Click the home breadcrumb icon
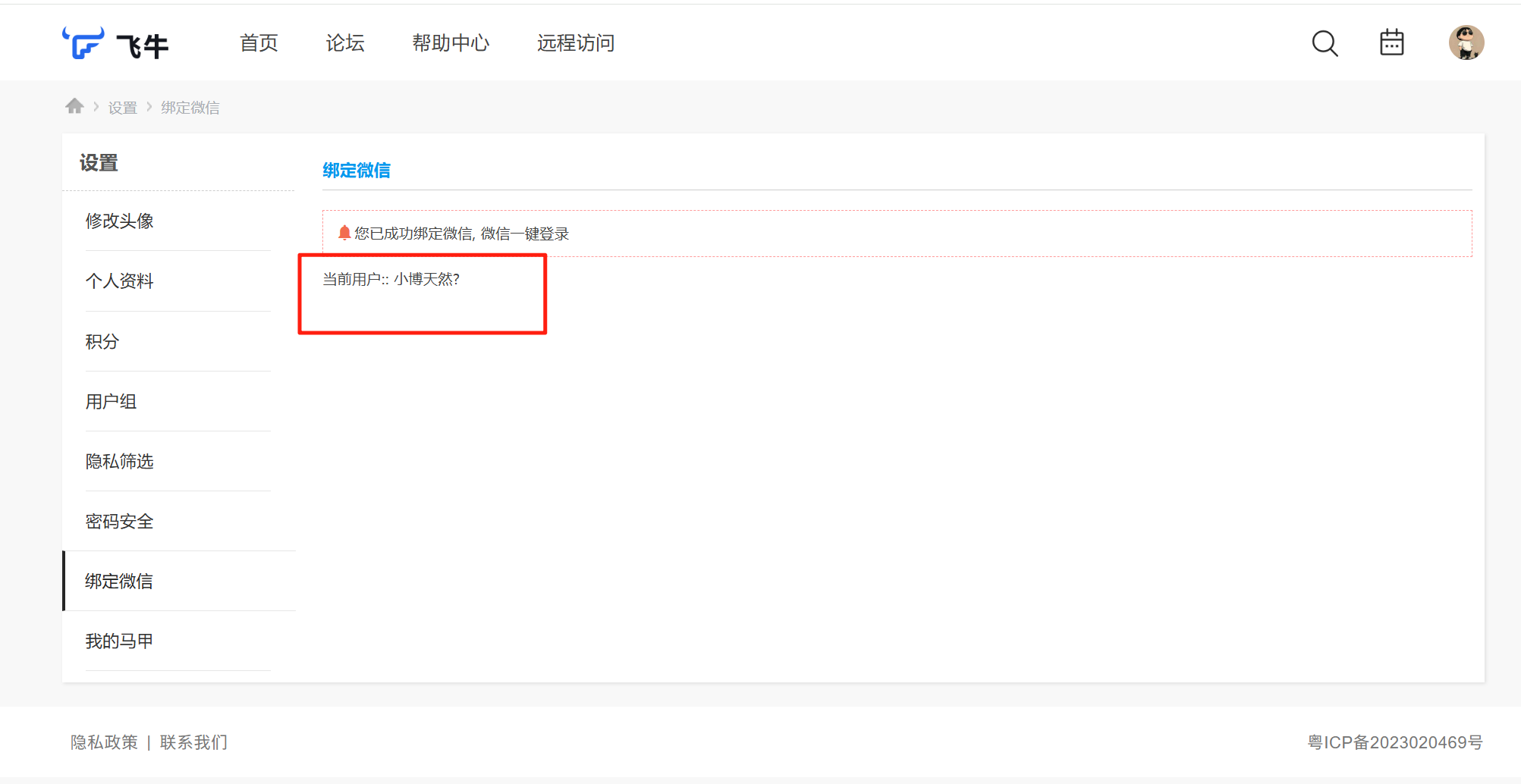The height and width of the screenshot is (784, 1521). click(x=74, y=106)
